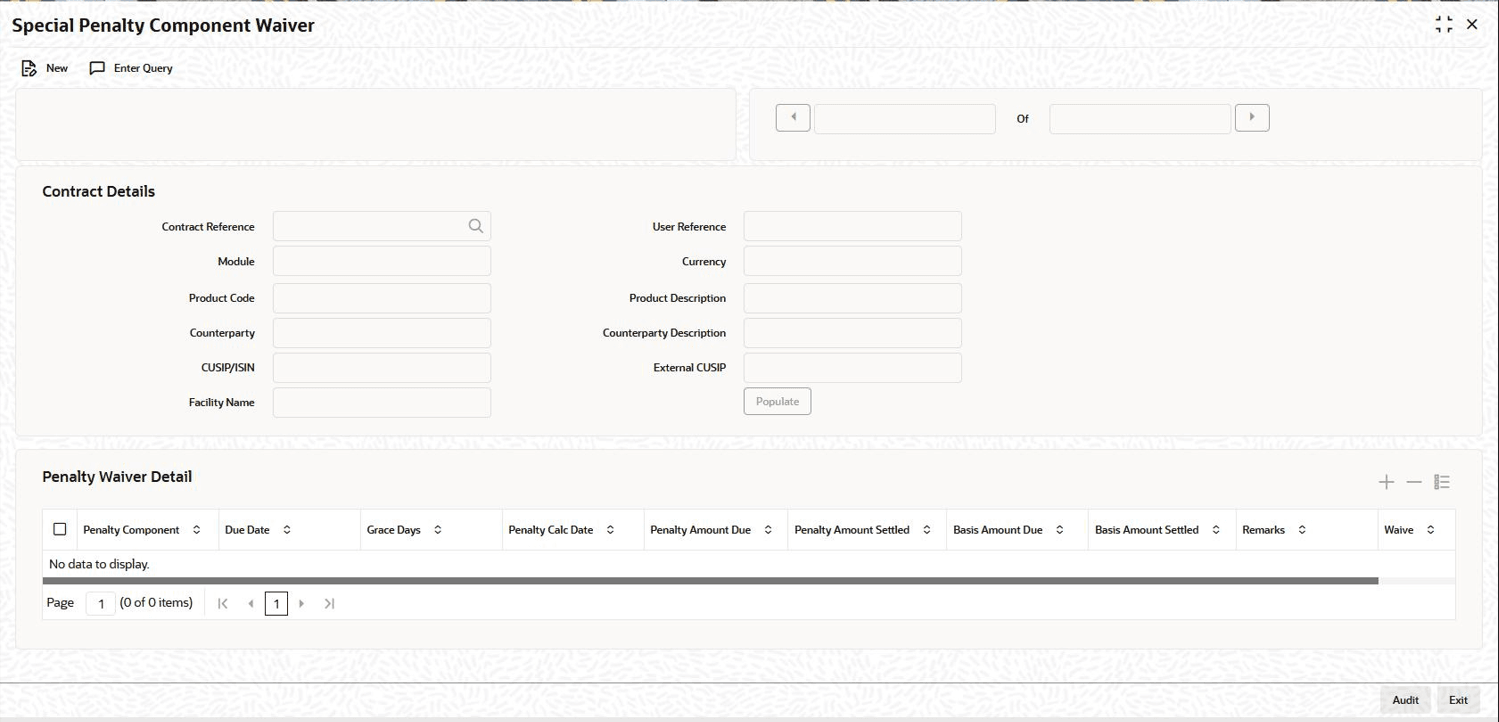Sort by Basis Amount Due column
The height and width of the screenshot is (722, 1499).
[1060, 530]
